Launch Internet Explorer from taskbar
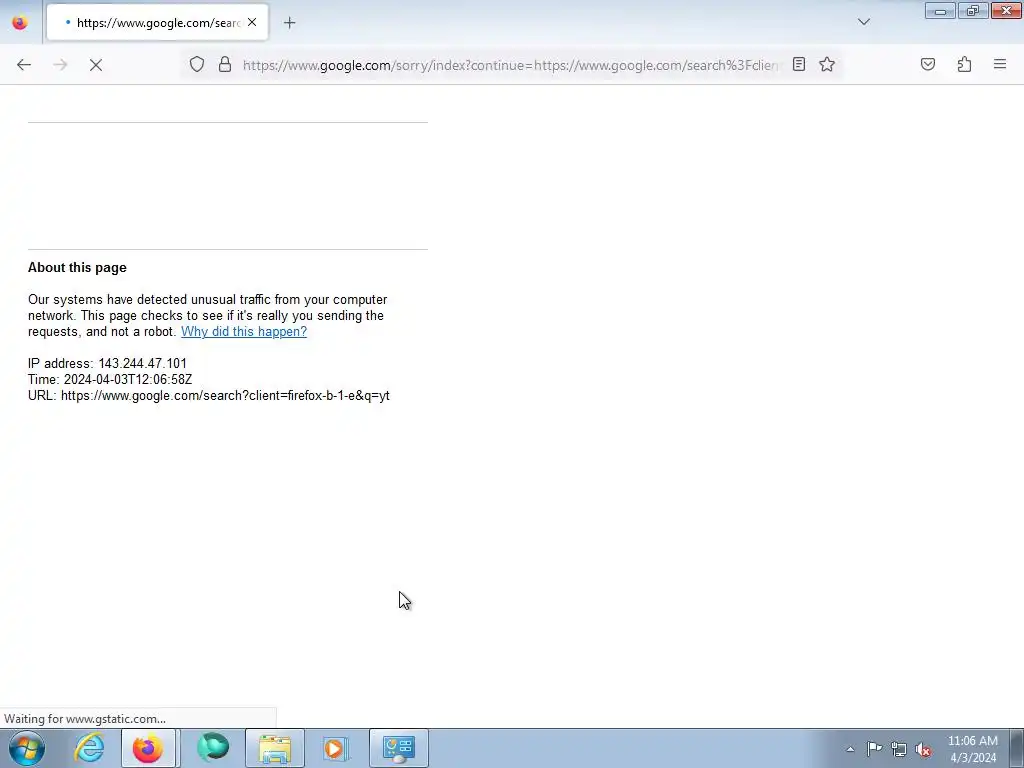 coord(89,748)
